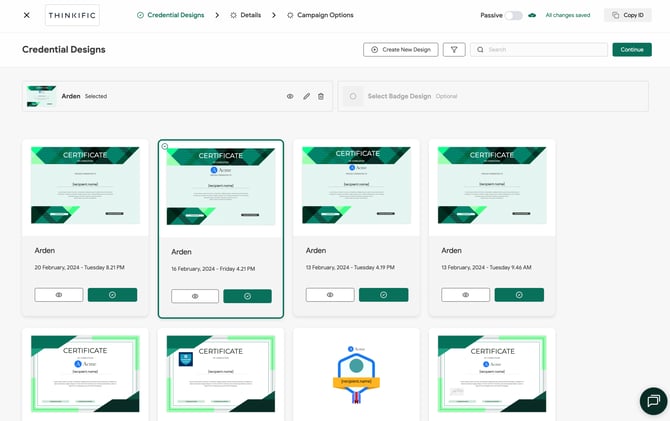Preview Arden 13 February 4.19 PM design
This screenshot has height=421, width=670.
coord(330,295)
